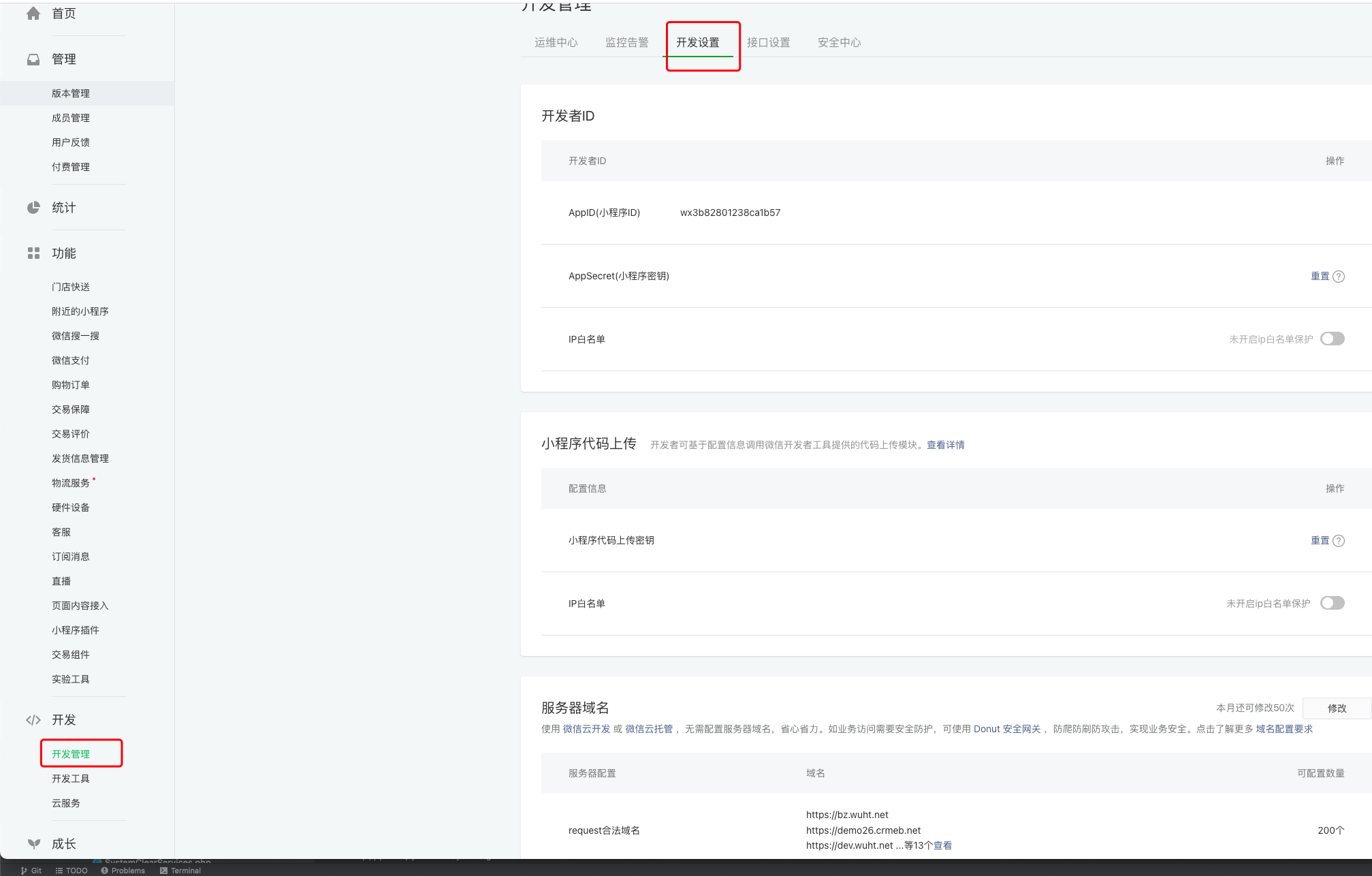Click 查看 to view all request domains
The image size is (1372, 876).
(x=942, y=846)
